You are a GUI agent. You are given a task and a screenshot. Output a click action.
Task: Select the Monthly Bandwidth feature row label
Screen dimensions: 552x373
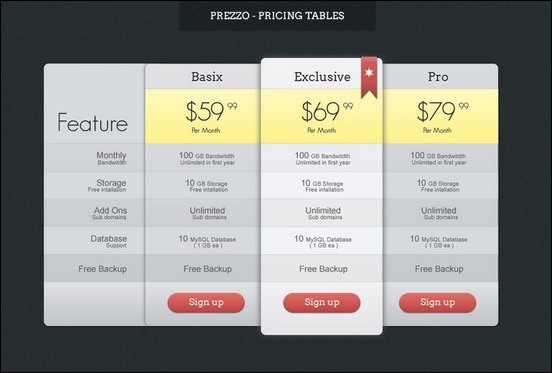[111, 158]
